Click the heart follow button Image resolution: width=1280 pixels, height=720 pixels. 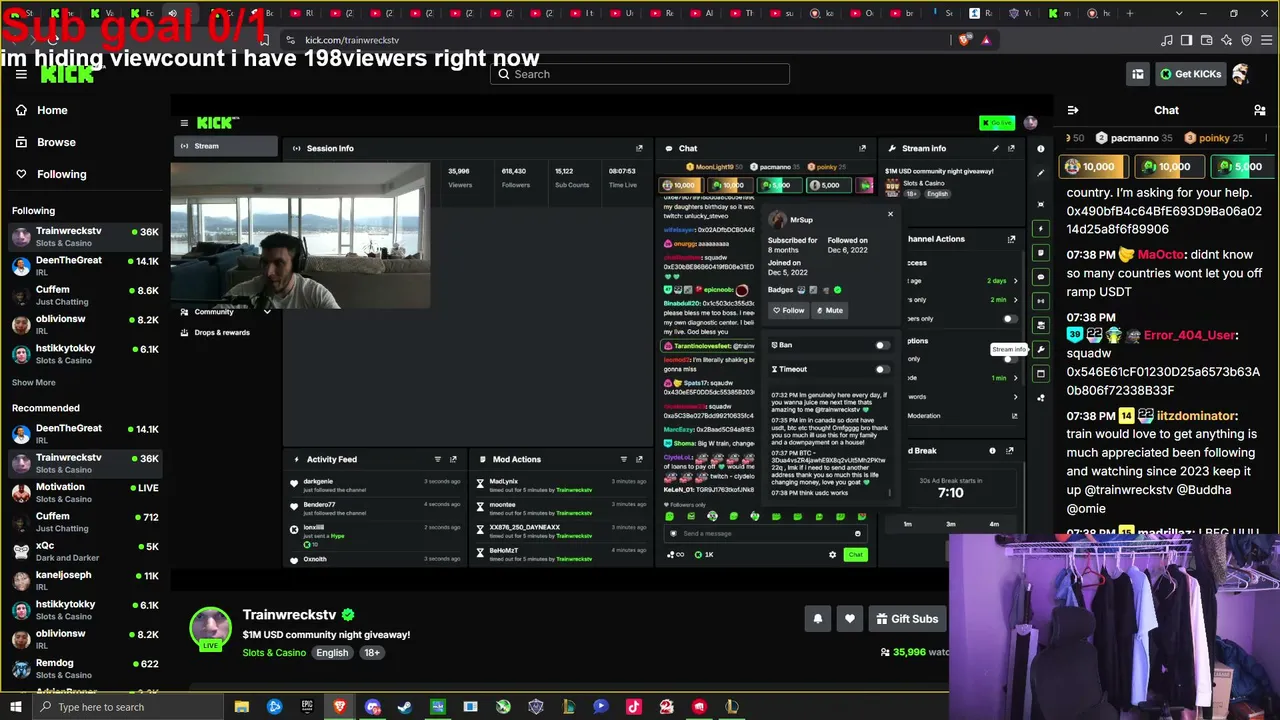pos(850,619)
